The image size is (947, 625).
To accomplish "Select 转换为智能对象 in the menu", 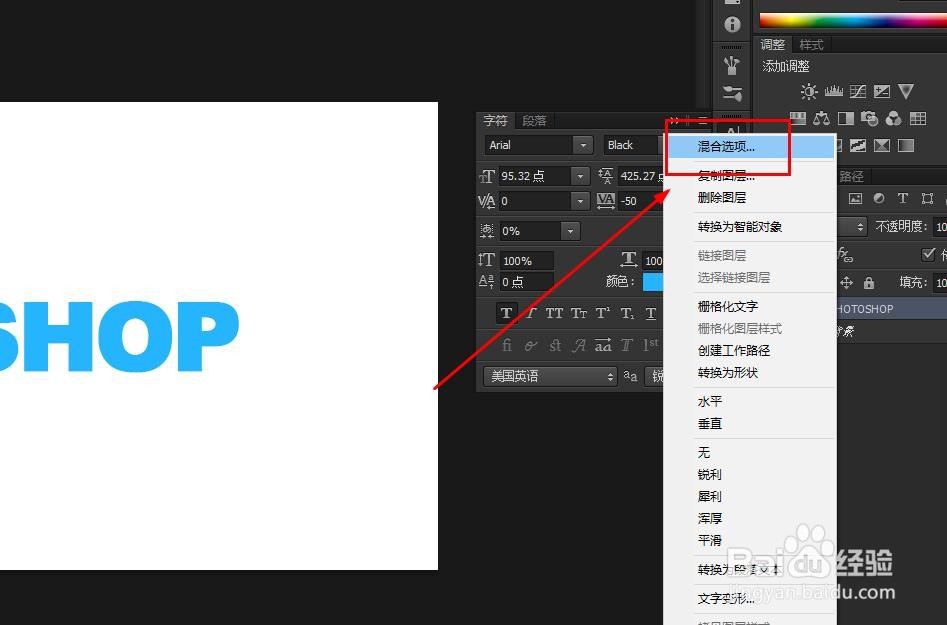I will click(738, 226).
